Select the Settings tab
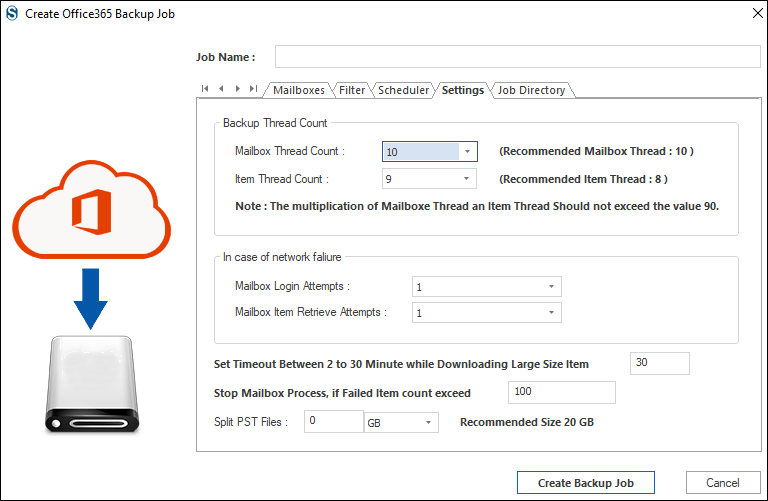 (462, 90)
